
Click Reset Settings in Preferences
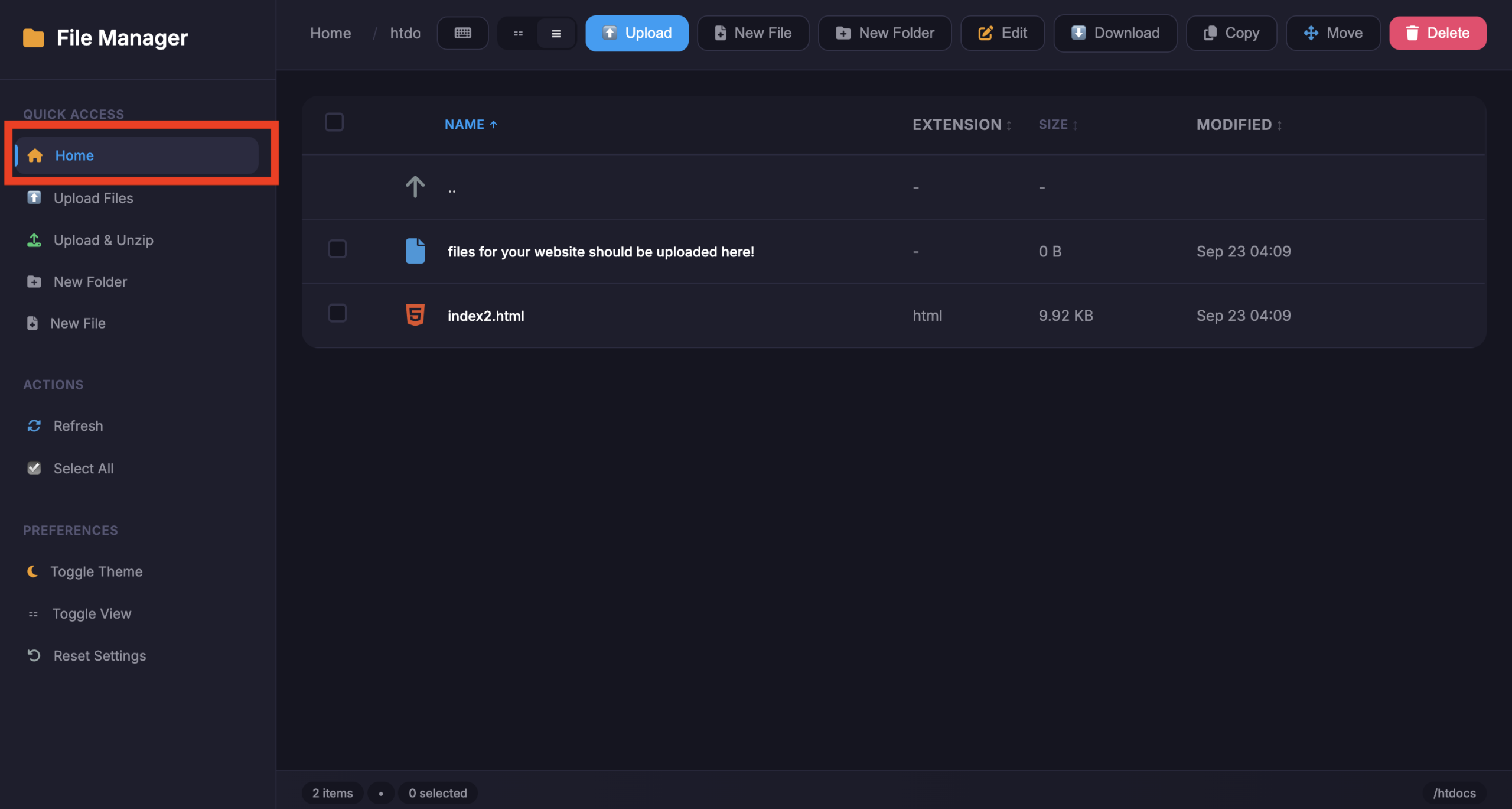(86, 655)
